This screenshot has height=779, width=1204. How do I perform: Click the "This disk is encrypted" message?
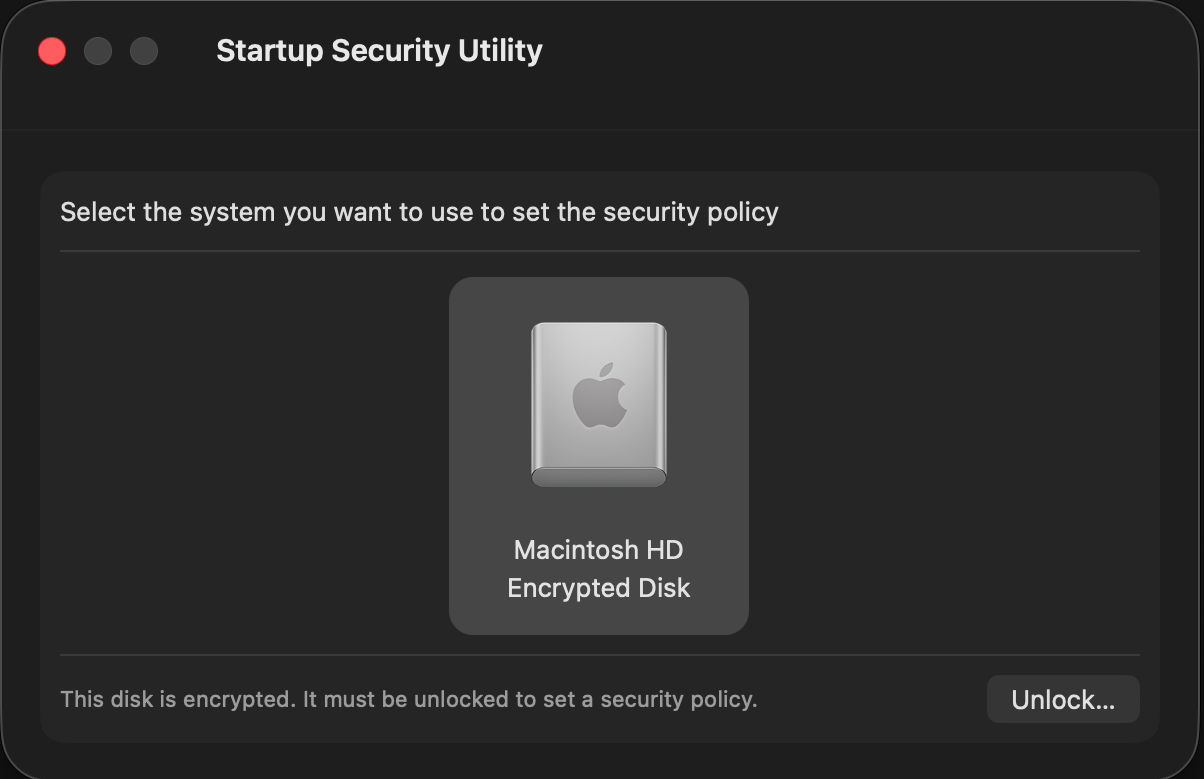coord(408,699)
